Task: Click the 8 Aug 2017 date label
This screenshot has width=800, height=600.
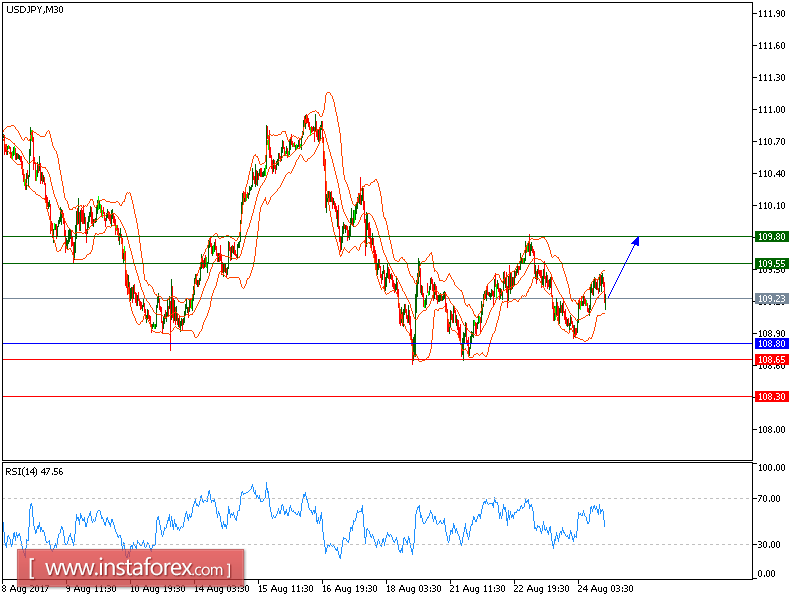Action: (x=27, y=588)
